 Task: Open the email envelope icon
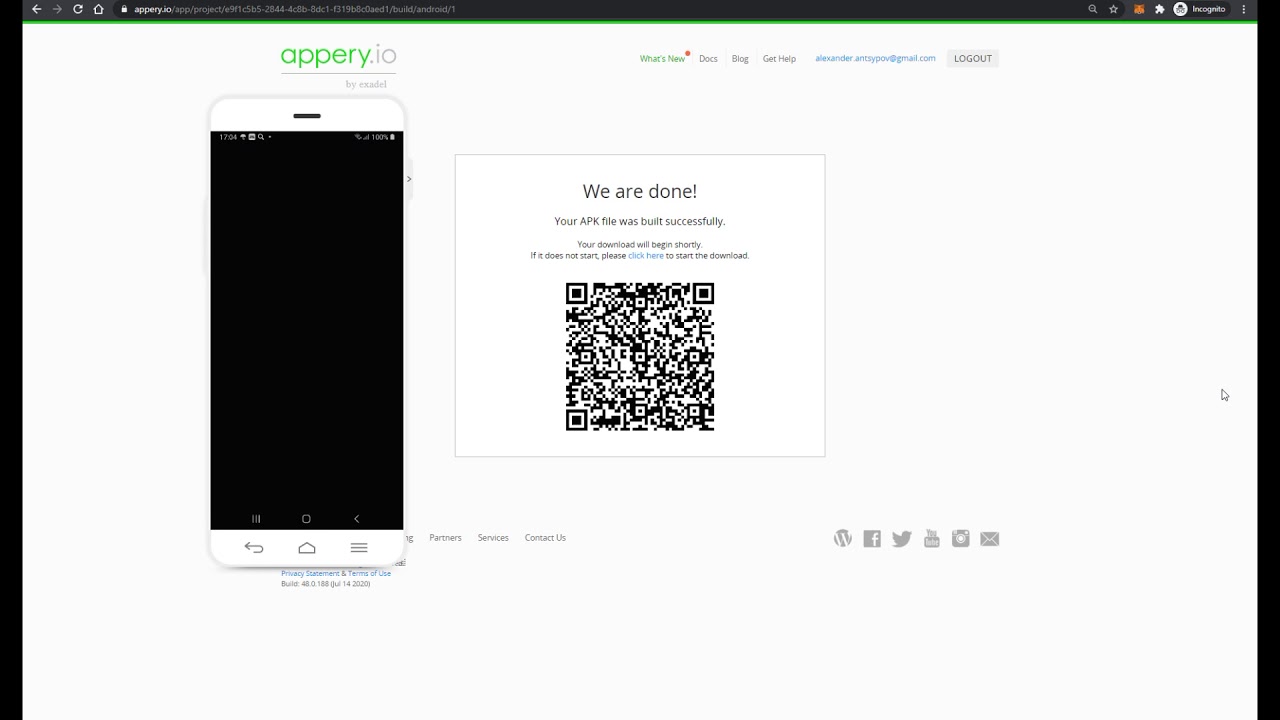tap(990, 539)
